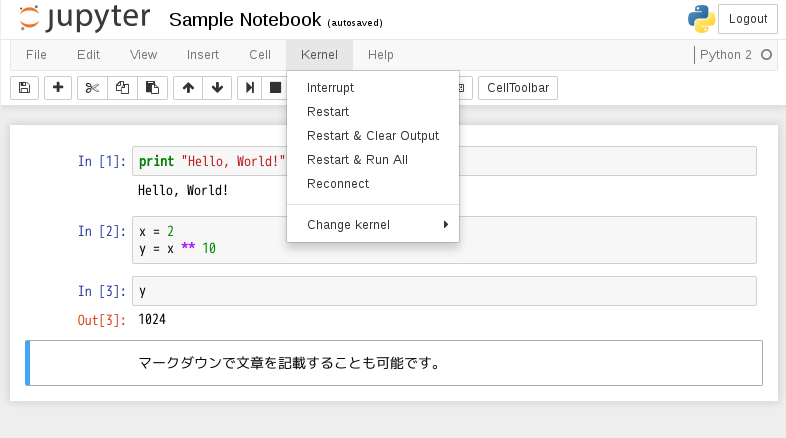Click the kernel idle status circle

(767, 55)
